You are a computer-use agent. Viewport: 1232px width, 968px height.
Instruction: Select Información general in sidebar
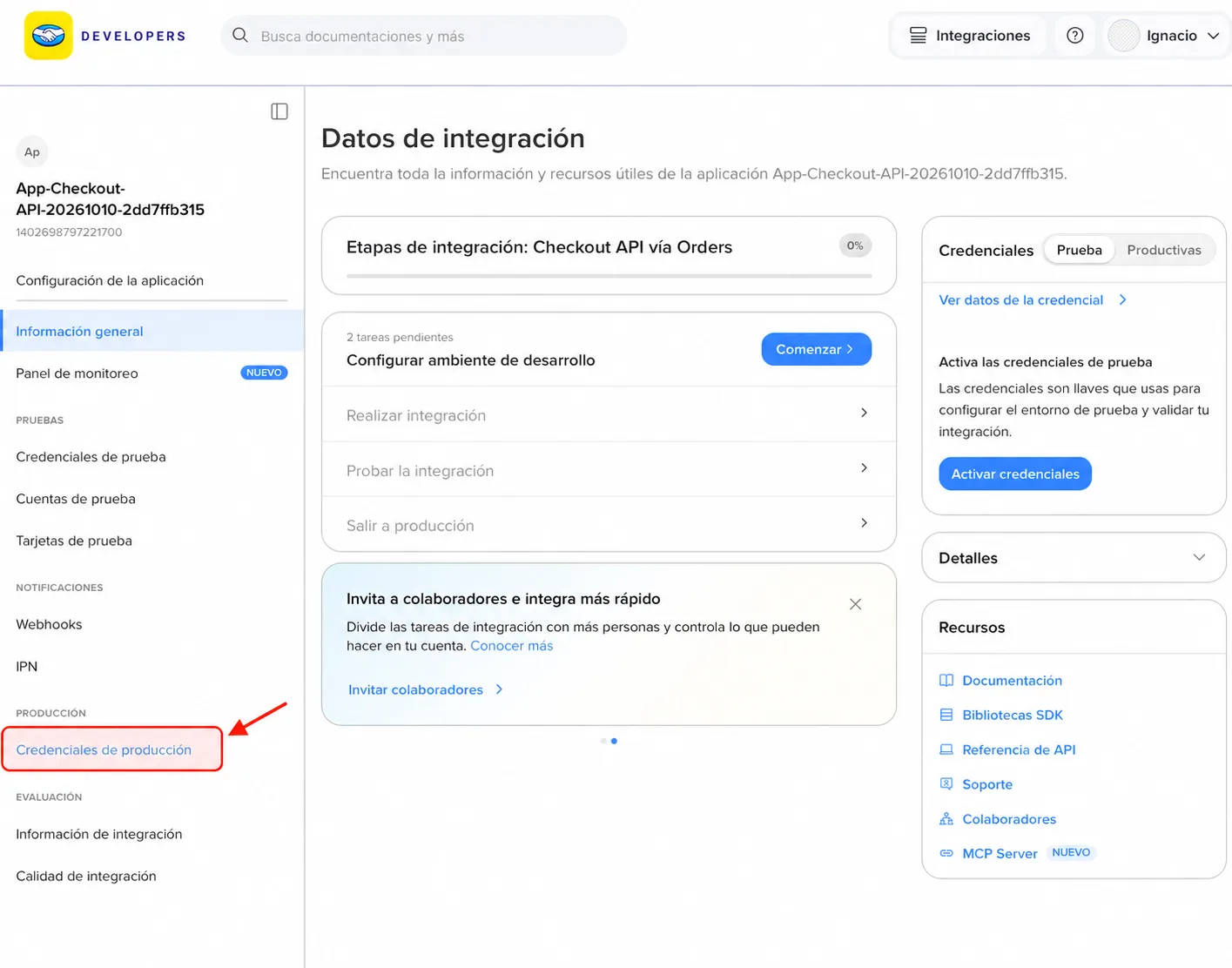pos(152,331)
